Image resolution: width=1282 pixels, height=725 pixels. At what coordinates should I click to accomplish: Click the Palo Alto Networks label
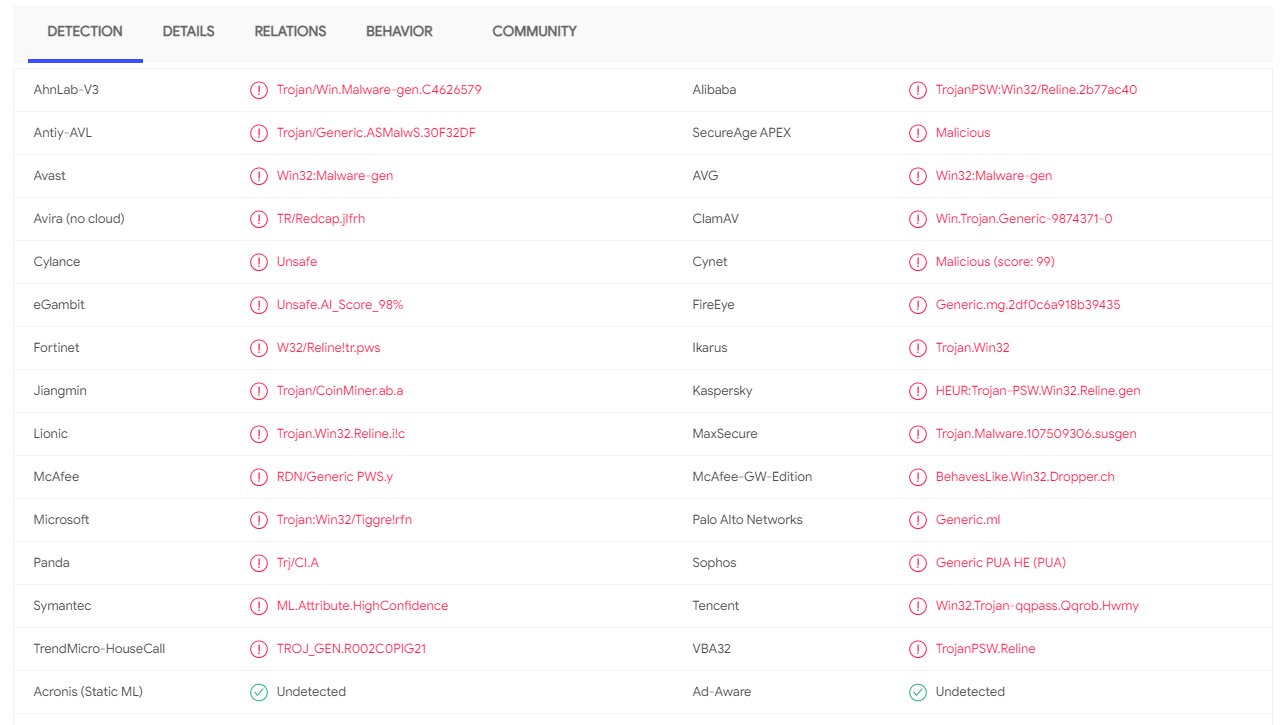[x=747, y=520]
